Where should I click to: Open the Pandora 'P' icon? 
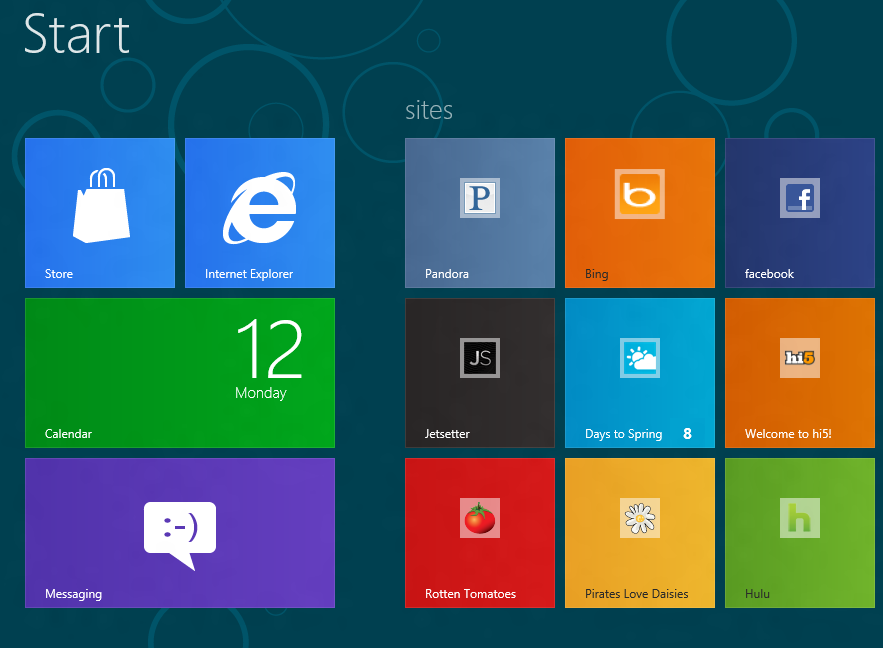[480, 198]
